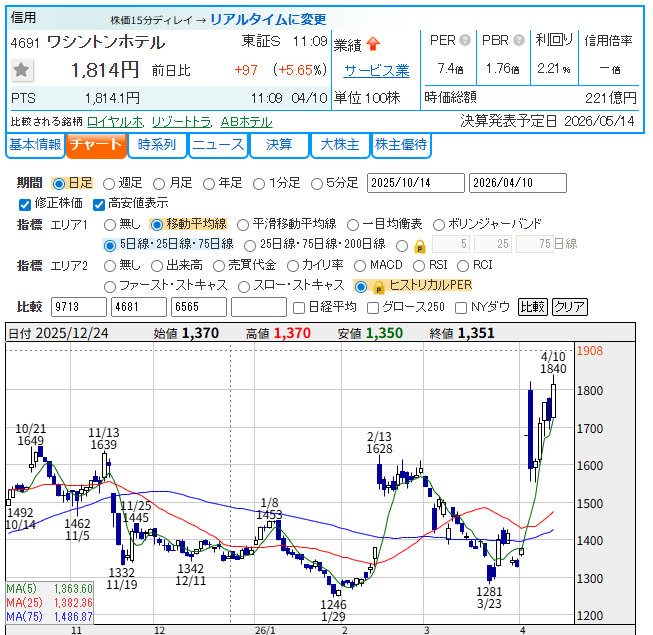
Task: Click the custom day field showing 25
Action: [x=493, y=244]
